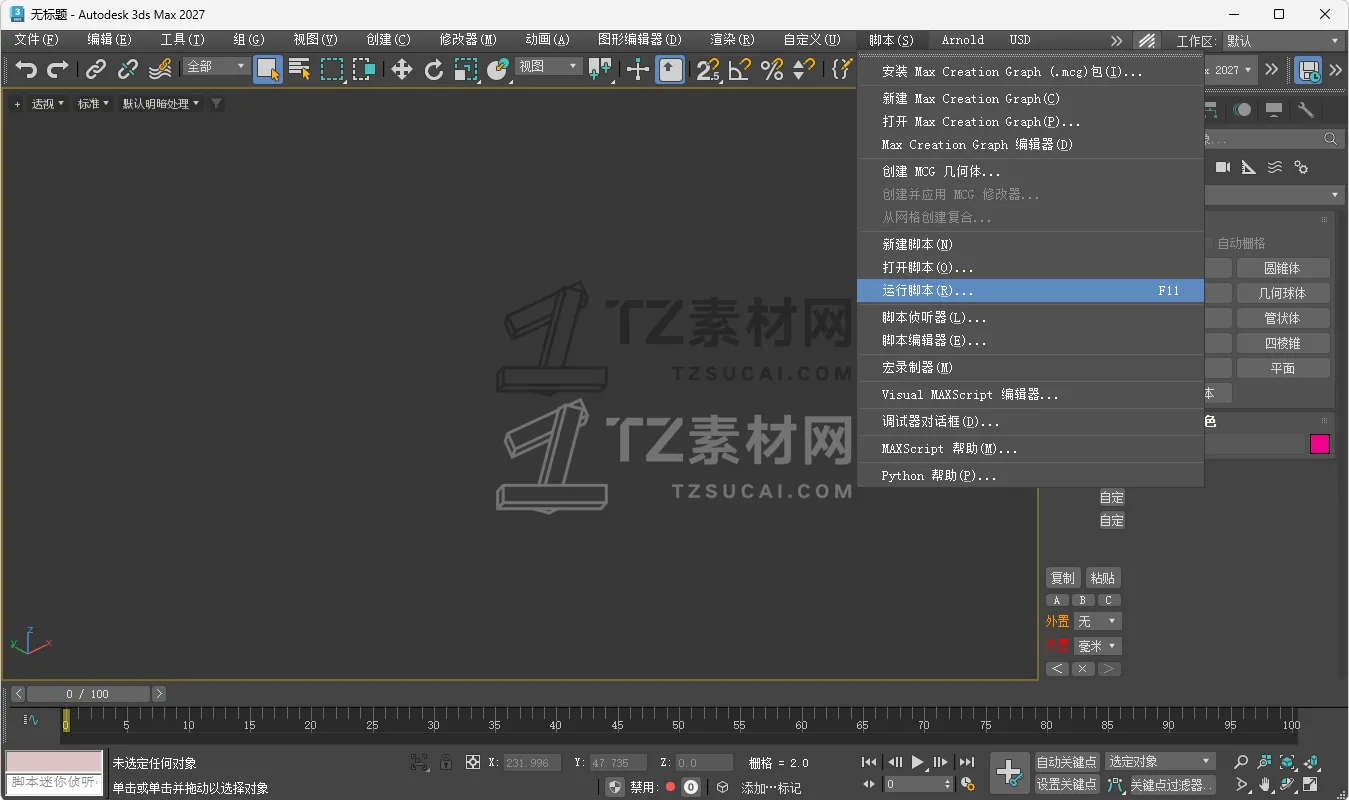The height and width of the screenshot is (800, 1349).
Task: Toggle Window/Crossing selection mode
Action: tap(364, 69)
